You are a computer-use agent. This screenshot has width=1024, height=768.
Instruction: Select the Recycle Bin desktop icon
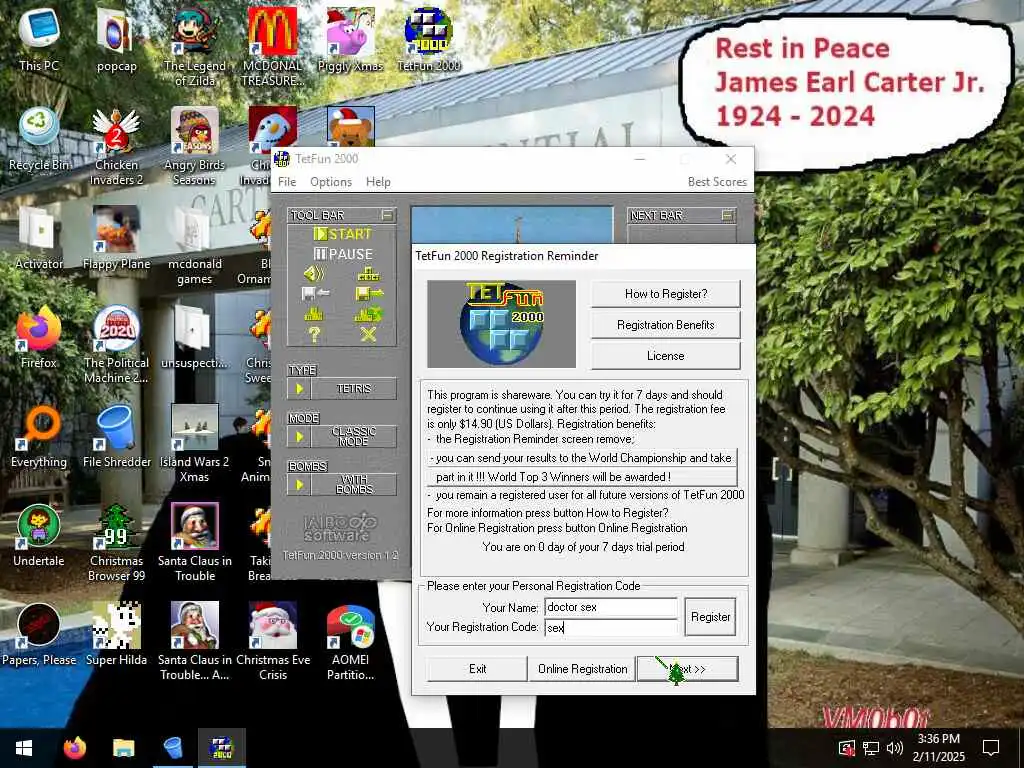pos(39,139)
